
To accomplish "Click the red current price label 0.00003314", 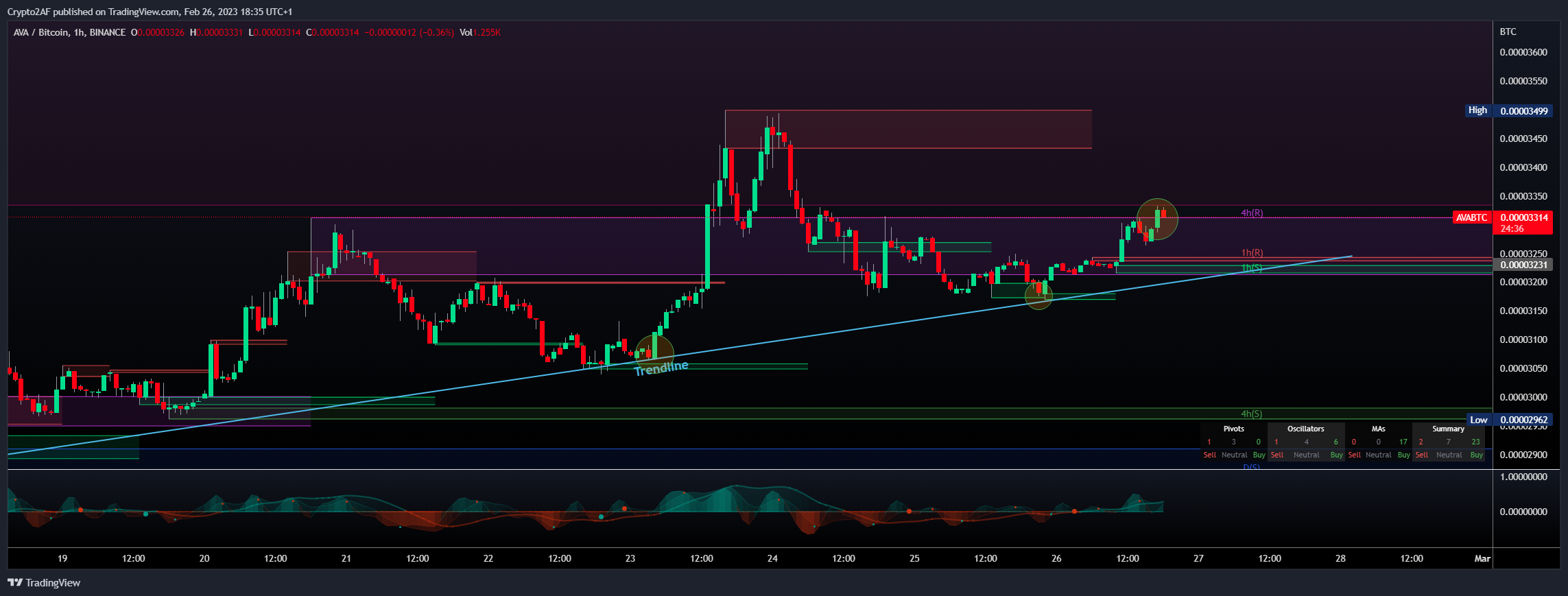I will (x=1524, y=217).
